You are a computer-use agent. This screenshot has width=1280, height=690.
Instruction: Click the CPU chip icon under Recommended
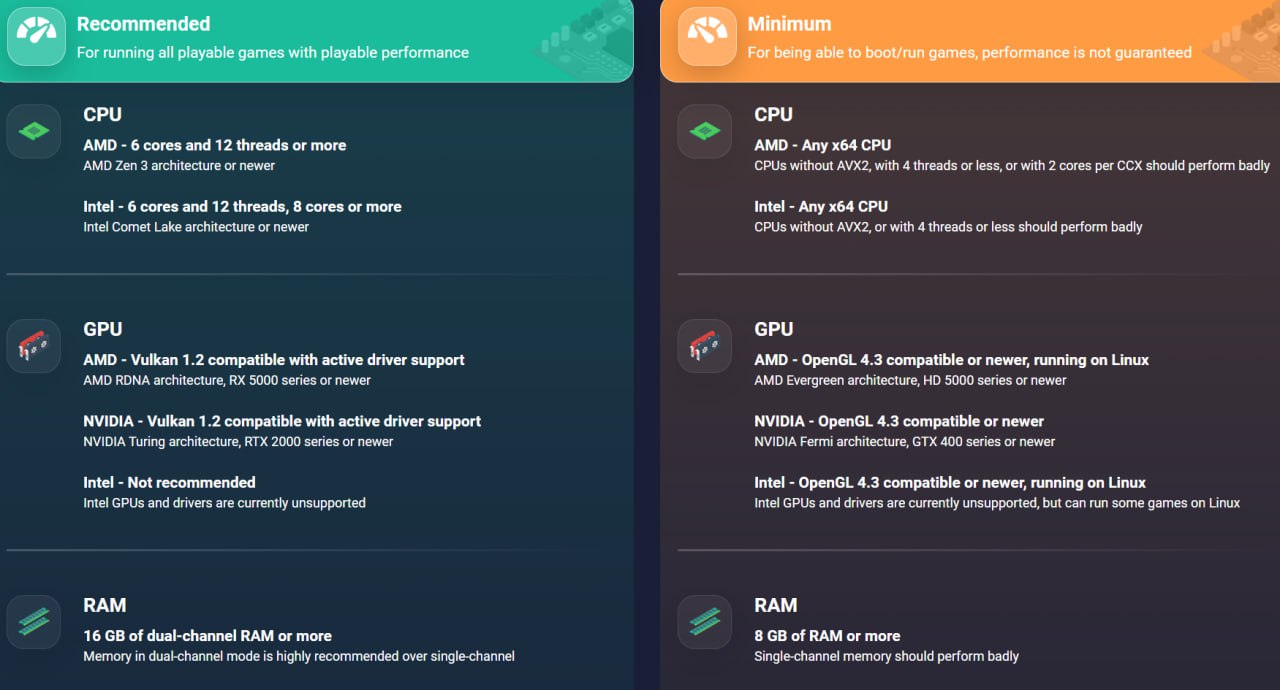(34, 131)
